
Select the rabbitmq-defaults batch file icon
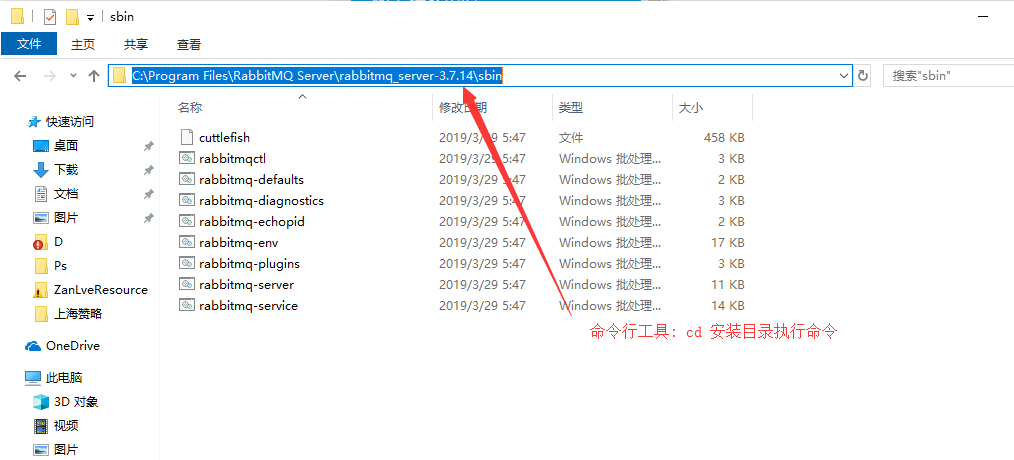coord(187,179)
